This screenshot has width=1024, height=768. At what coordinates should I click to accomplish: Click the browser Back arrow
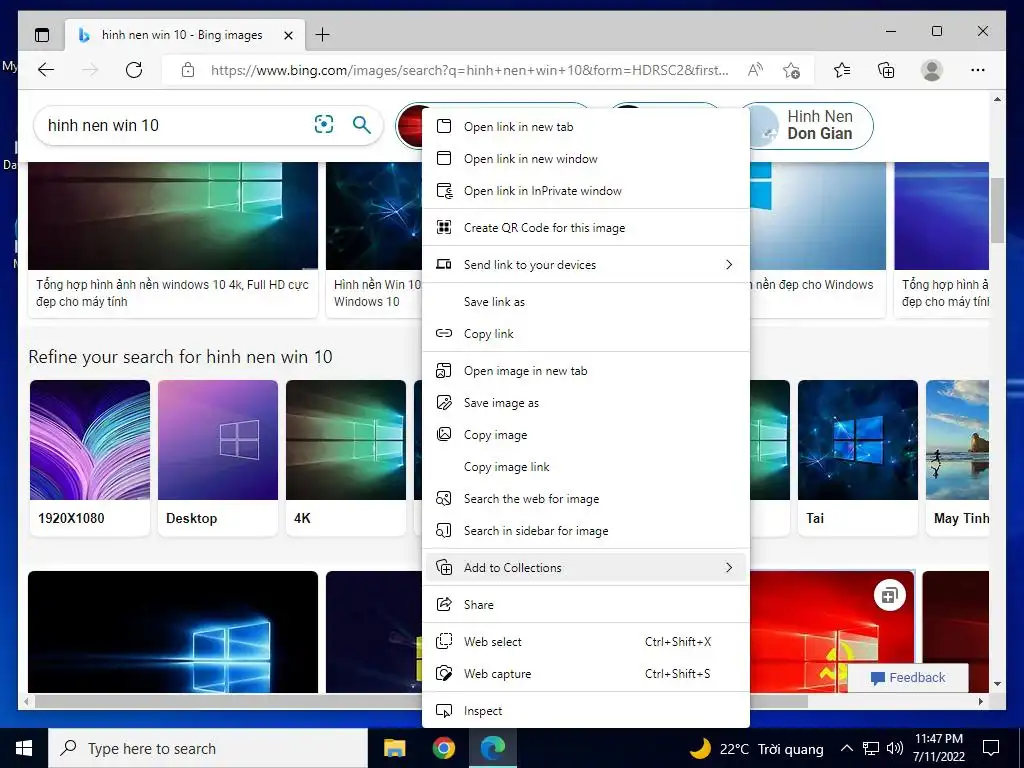pos(46,70)
